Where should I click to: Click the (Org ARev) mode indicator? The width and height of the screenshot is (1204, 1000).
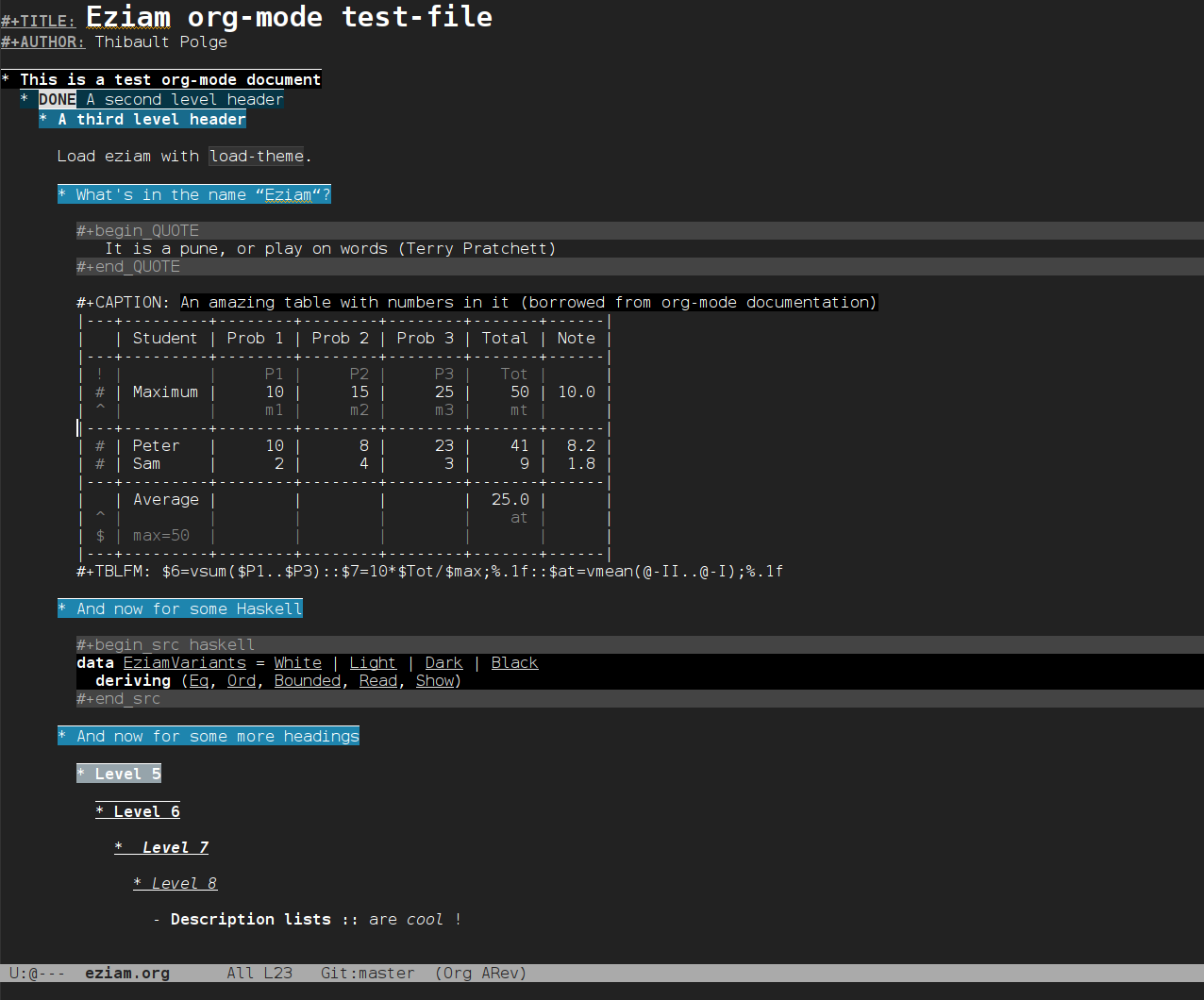[x=481, y=973]
